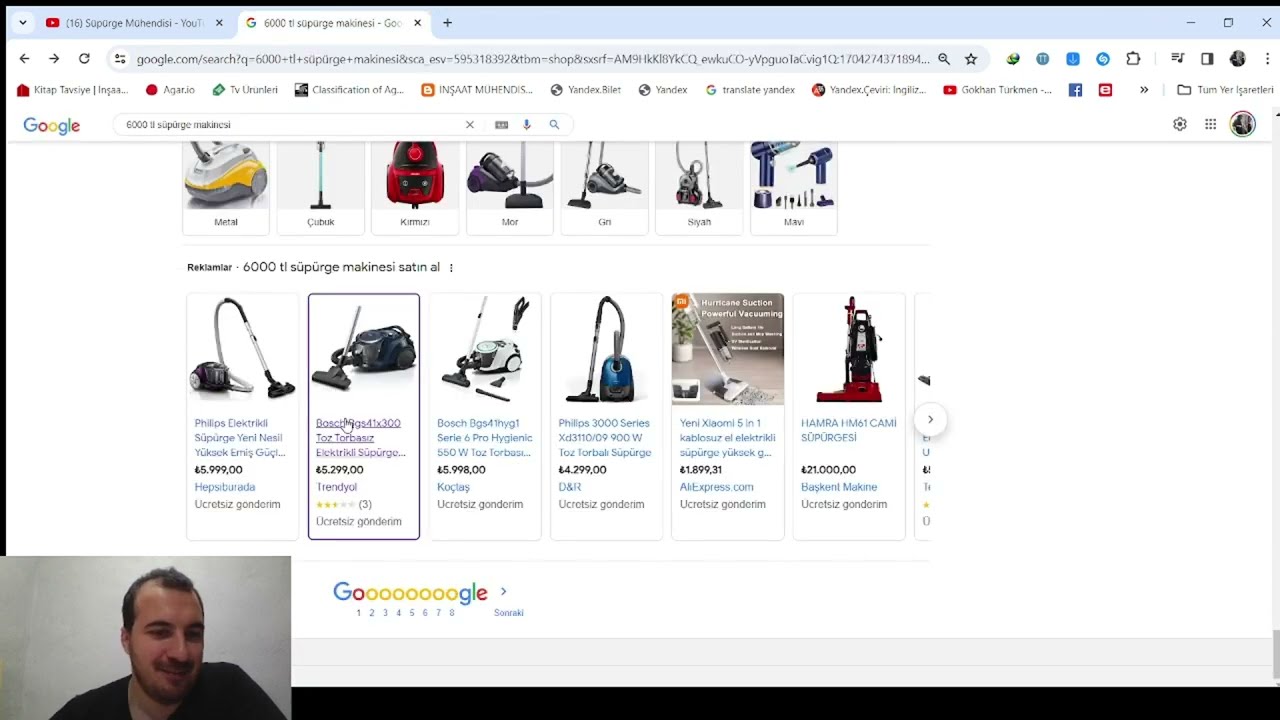The height and width of the screenshot is (720, 1280).
Task: Open HAMRA red vacuum product image
Action: (x=848, y=349)
